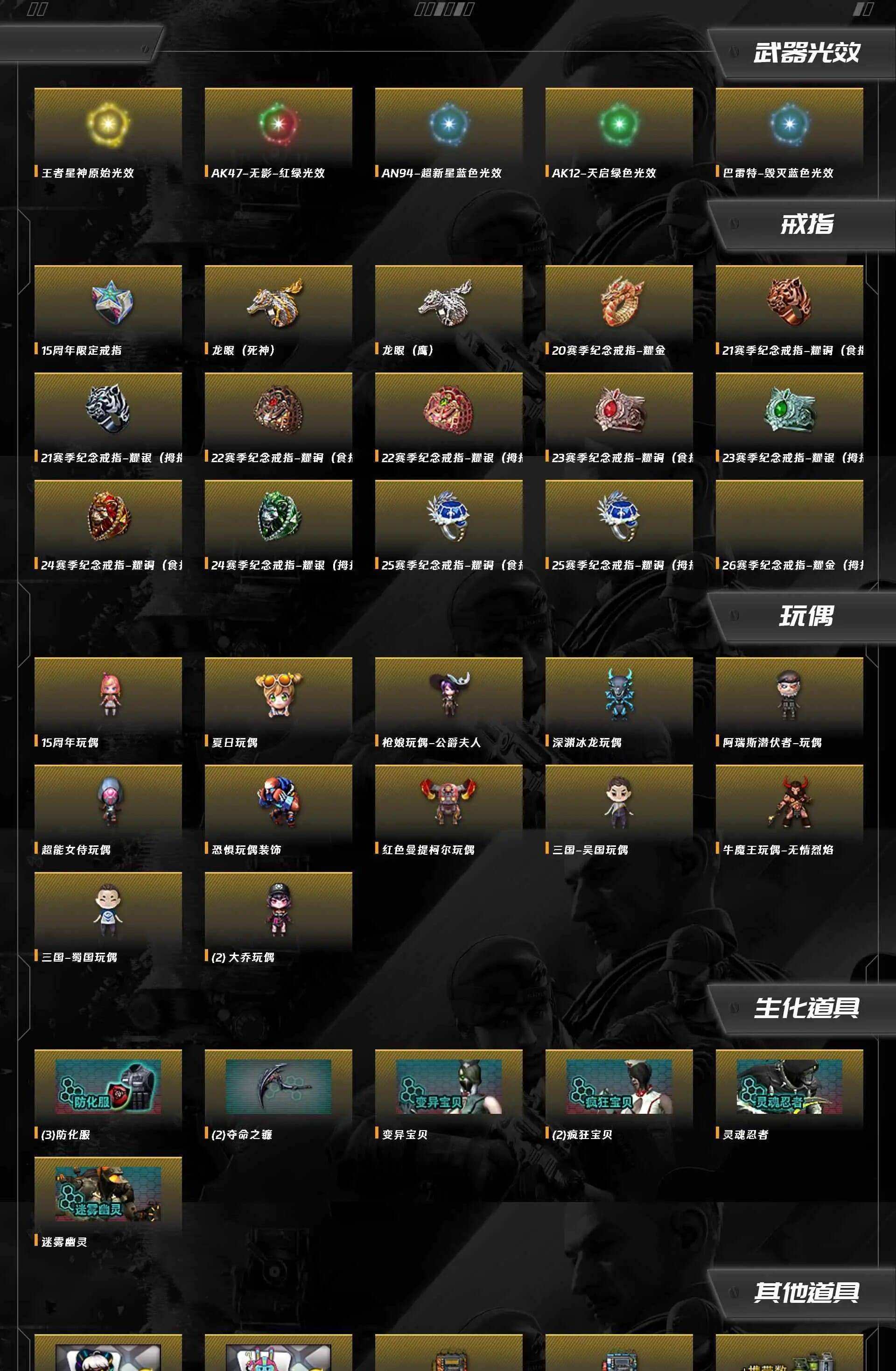Click the 戒指 section header
The height and width of the screenshot is (1371, 896).
tap(806, 225)
